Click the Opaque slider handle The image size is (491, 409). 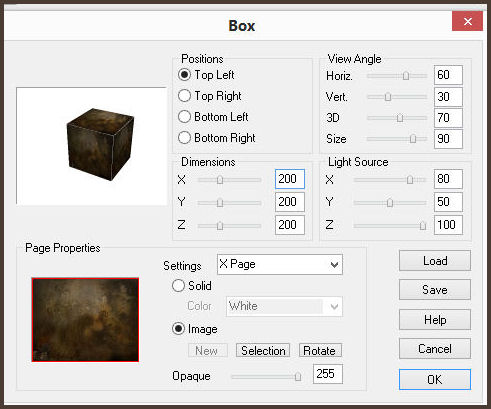point(298,376)
